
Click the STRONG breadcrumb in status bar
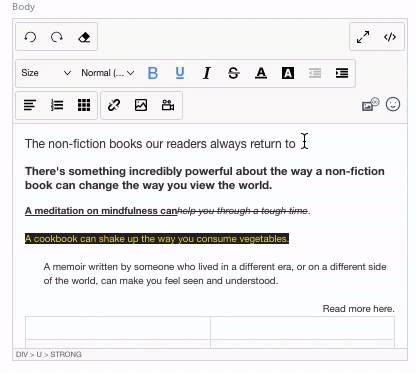(66, 354)
